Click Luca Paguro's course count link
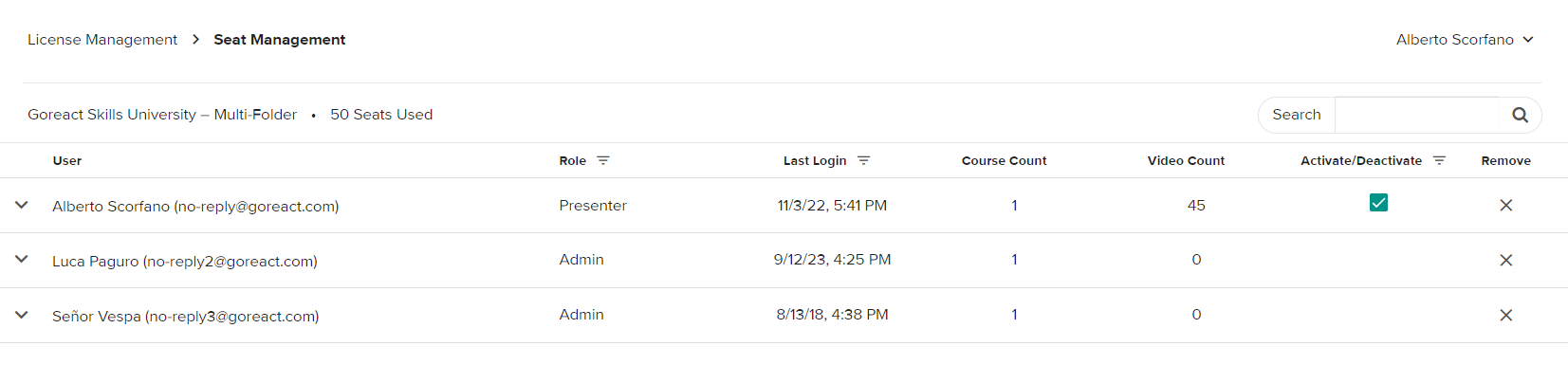The height and width of the screenshot is (365, 1568). tap(1014, 259)
